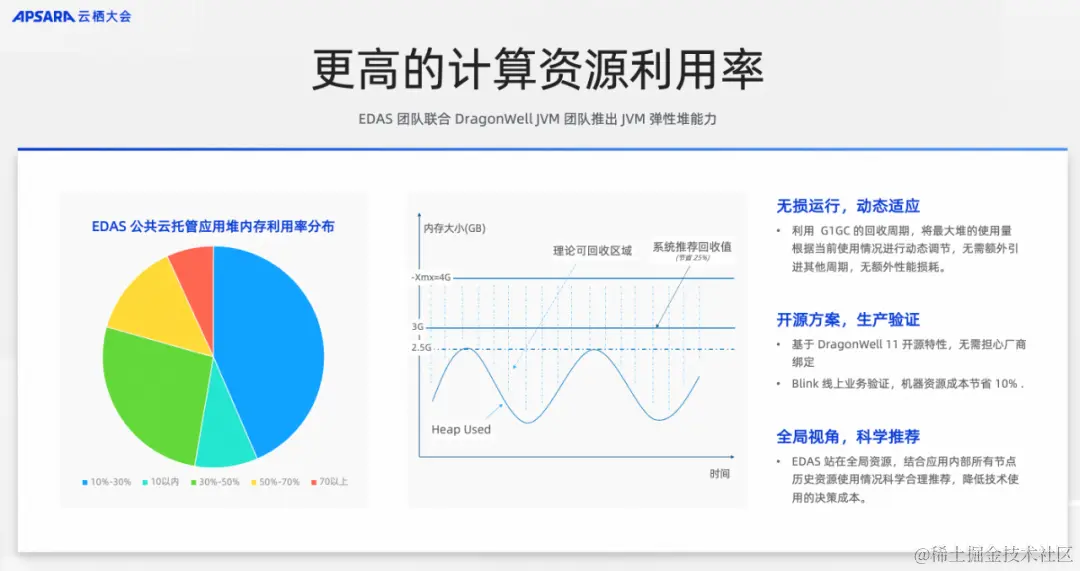Click the 时间 axis label
The width and height of the screenshot is (1080, 571).
click(720, 474)
